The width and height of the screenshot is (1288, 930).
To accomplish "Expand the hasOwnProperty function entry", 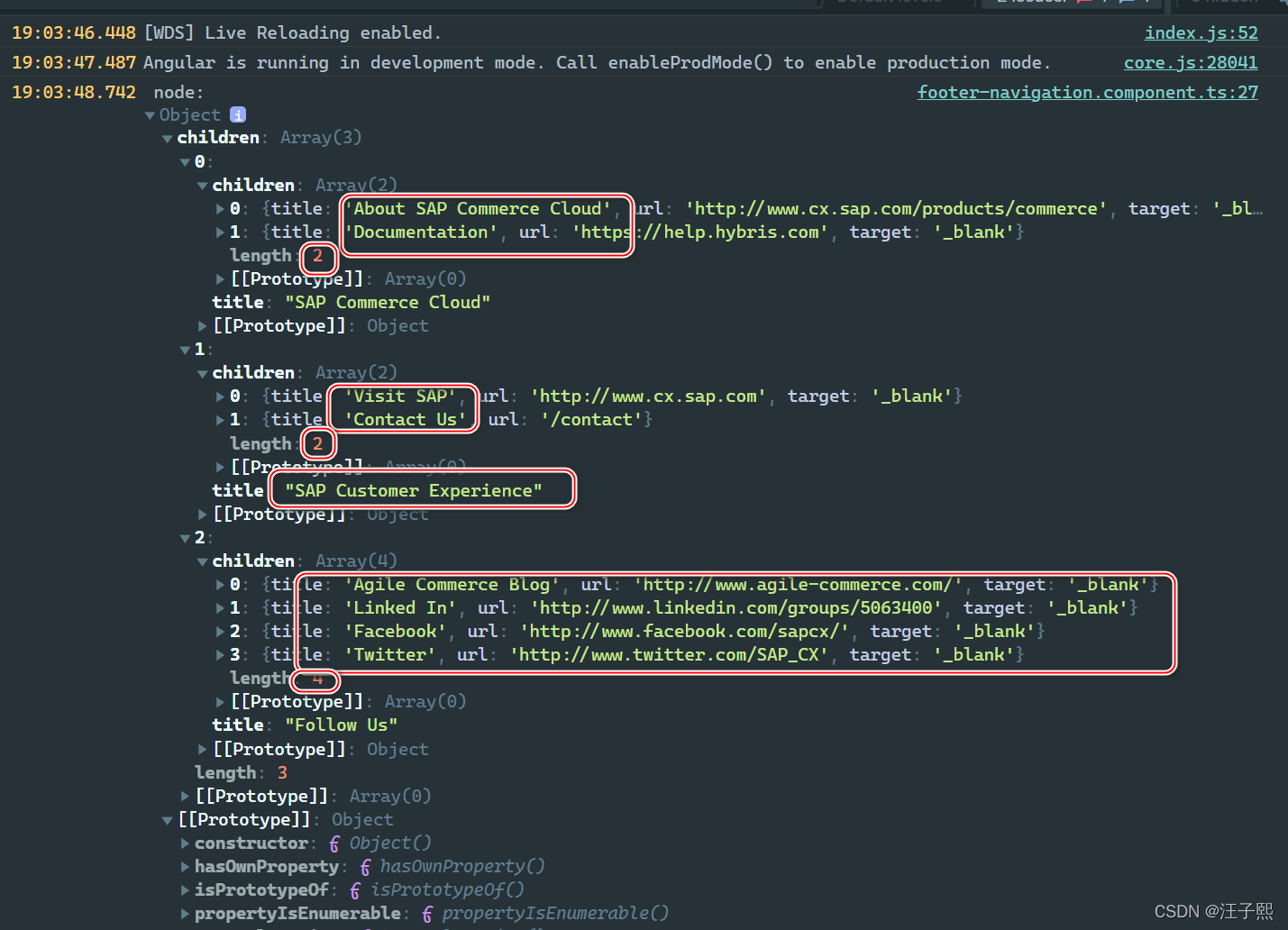I will tap(185, 866).
